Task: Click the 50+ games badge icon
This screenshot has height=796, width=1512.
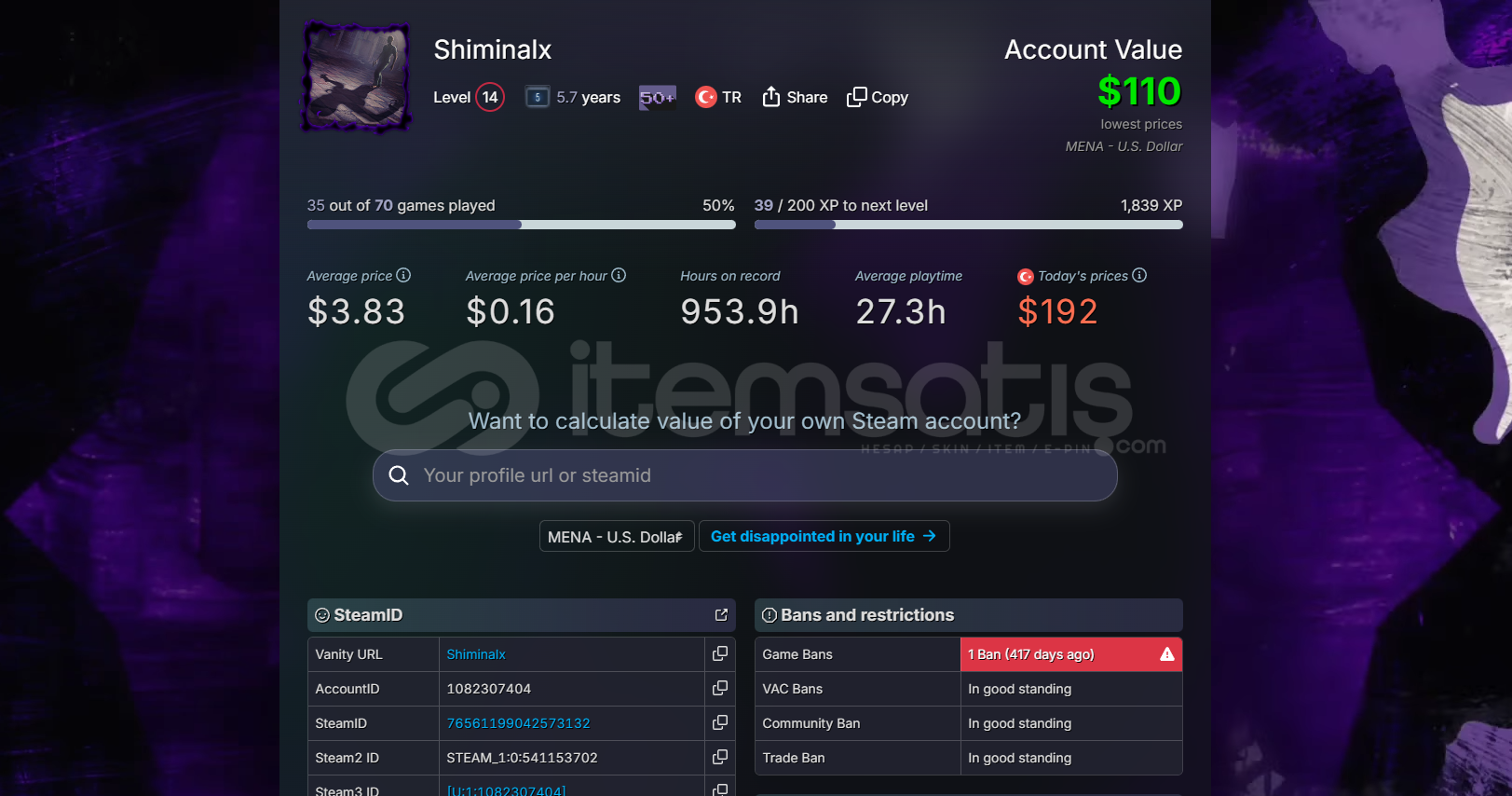Action: [x=657, y=97]
